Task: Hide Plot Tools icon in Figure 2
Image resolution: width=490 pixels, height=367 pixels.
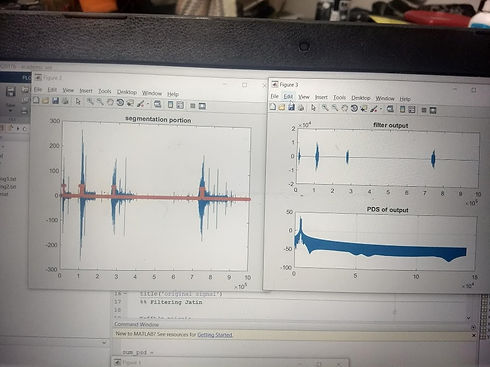Action: pyautogui.click(x=192, y=106)
